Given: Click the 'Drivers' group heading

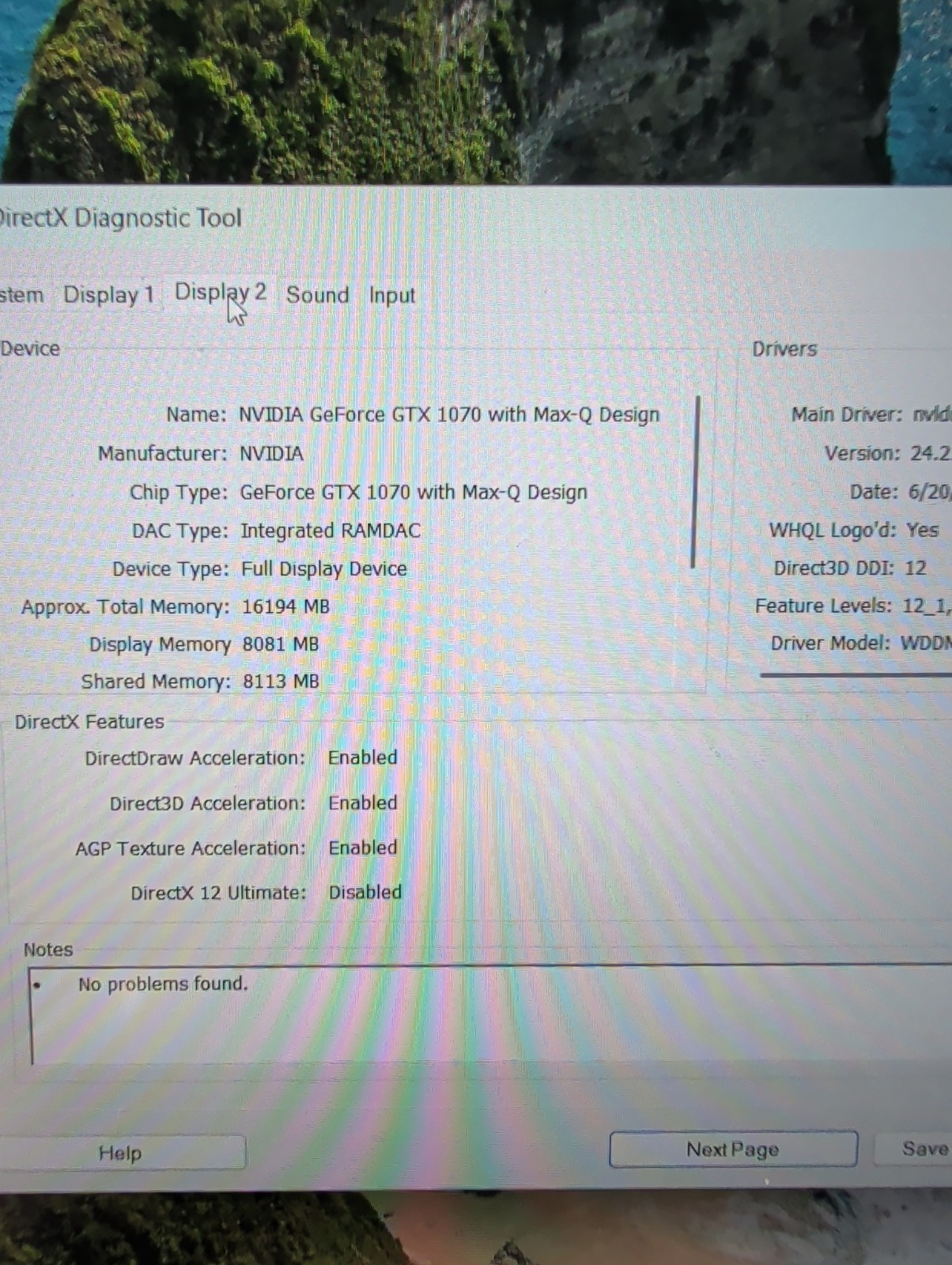Looking at the screenshot, I should tap(784, 349).
